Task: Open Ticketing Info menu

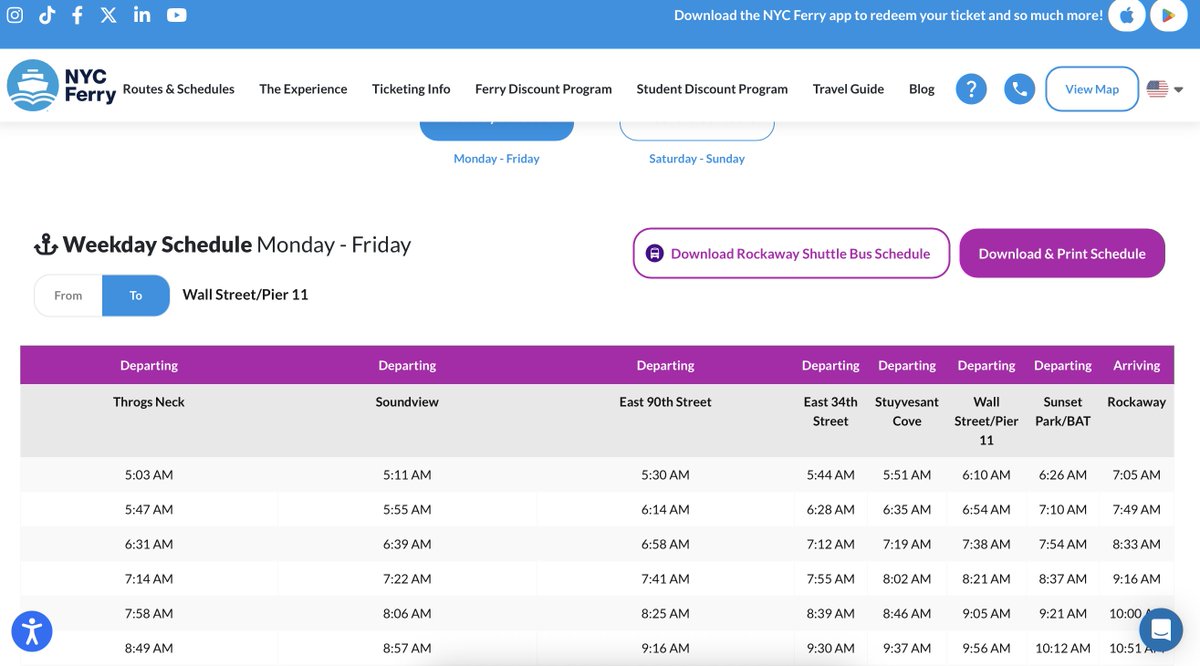Action: (x=411, y=89)
